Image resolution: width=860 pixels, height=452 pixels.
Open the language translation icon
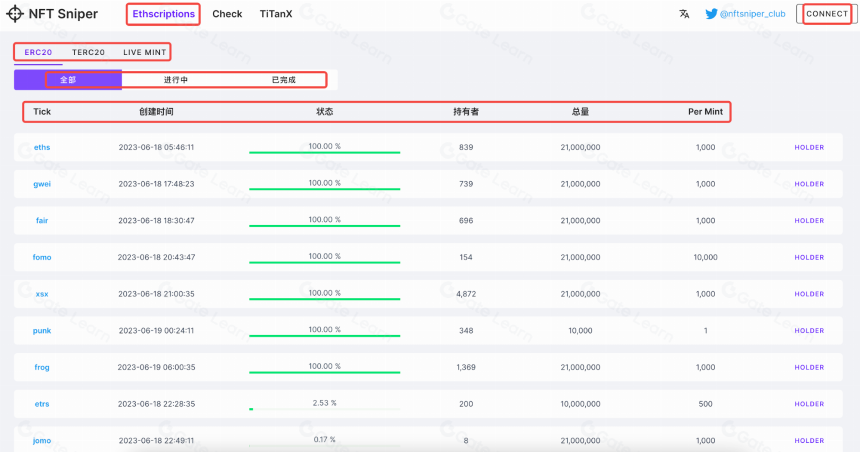tap(684, 14)
